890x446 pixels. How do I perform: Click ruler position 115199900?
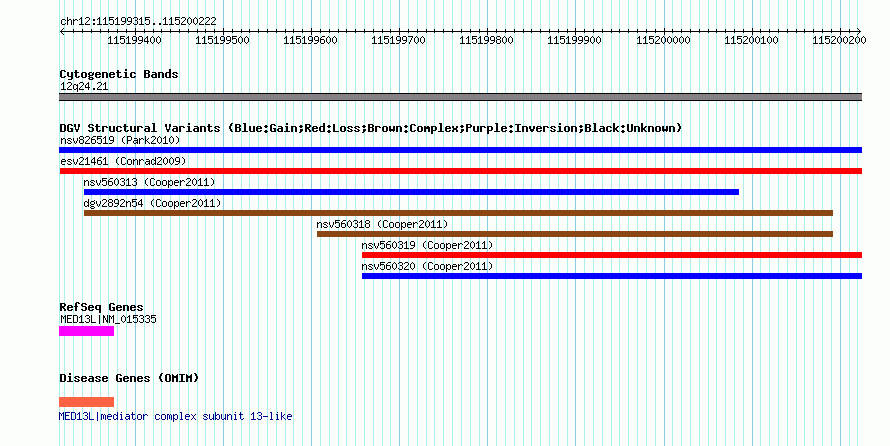click(x=574, y=40)
